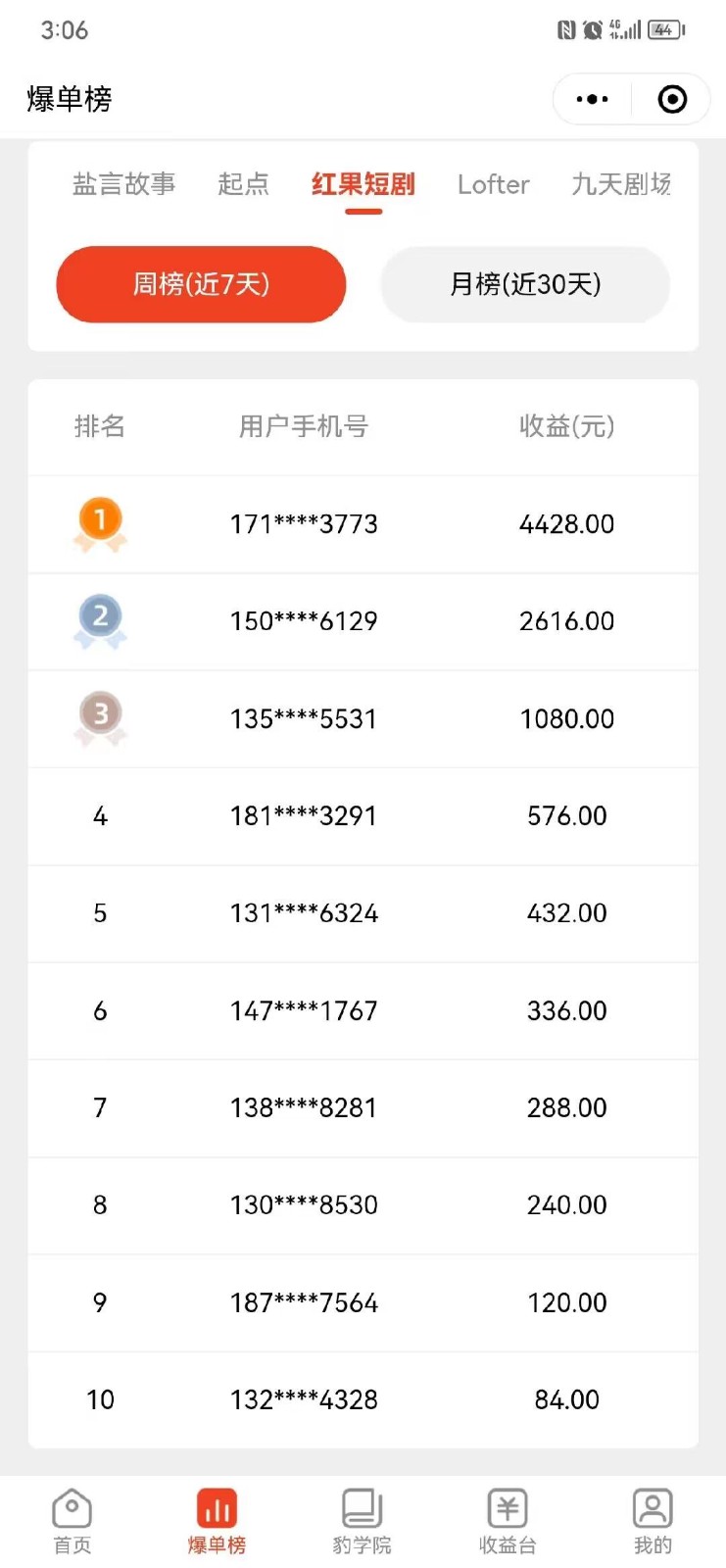Image resolution: width=726 pixels, height=1568 pixels.
Task: Open the mini-program three-dot menu
Action: coord(592,99)
